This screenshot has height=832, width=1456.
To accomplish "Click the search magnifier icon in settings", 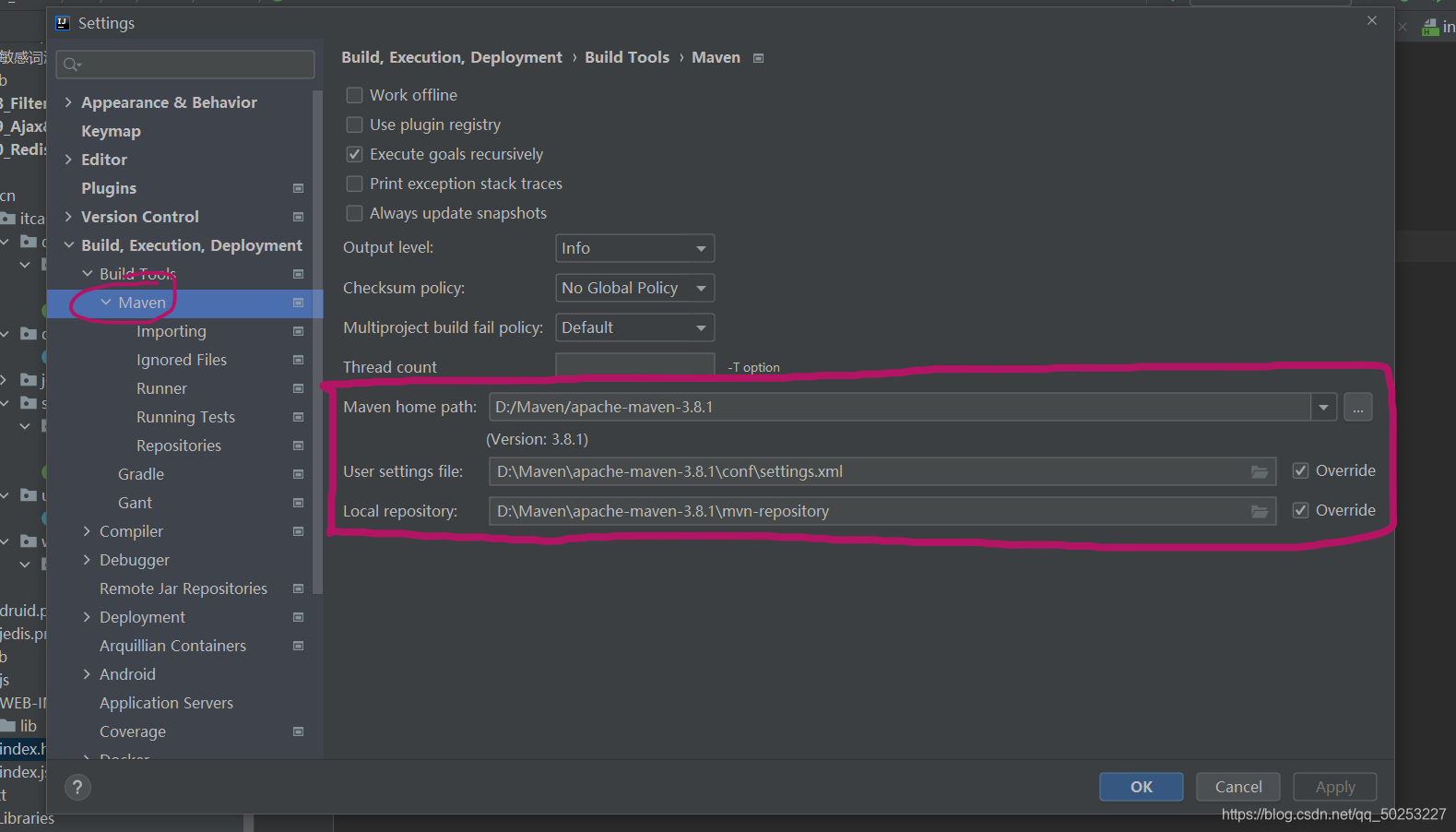I will point(71,65).
